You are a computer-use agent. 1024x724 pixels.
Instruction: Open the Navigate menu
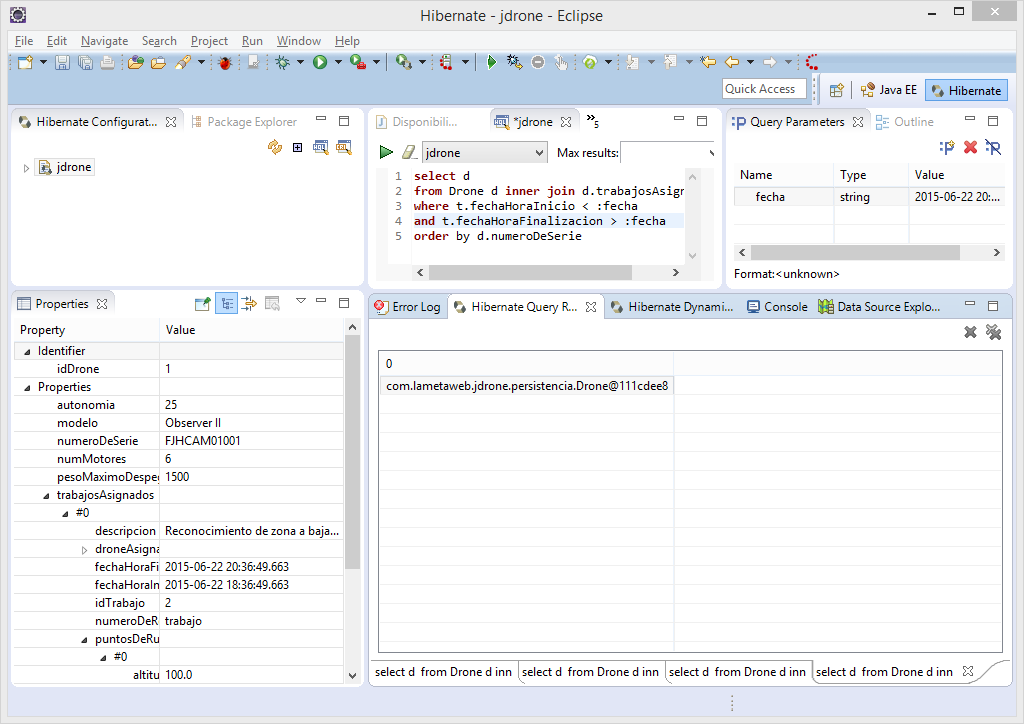[x=104, y=40]
